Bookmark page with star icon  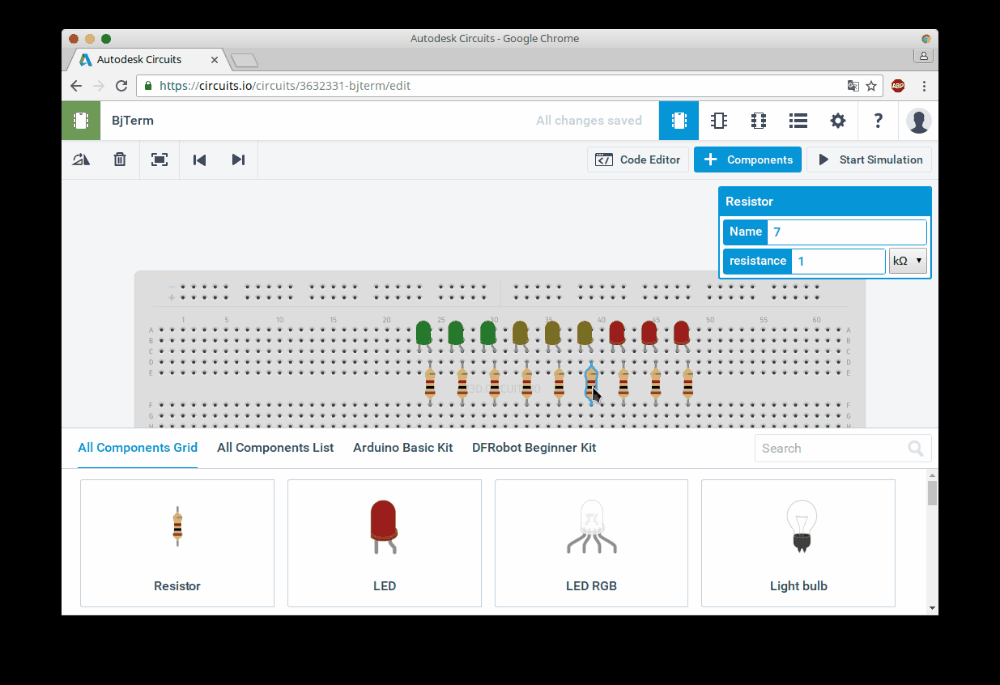click(x=871, y=85)
